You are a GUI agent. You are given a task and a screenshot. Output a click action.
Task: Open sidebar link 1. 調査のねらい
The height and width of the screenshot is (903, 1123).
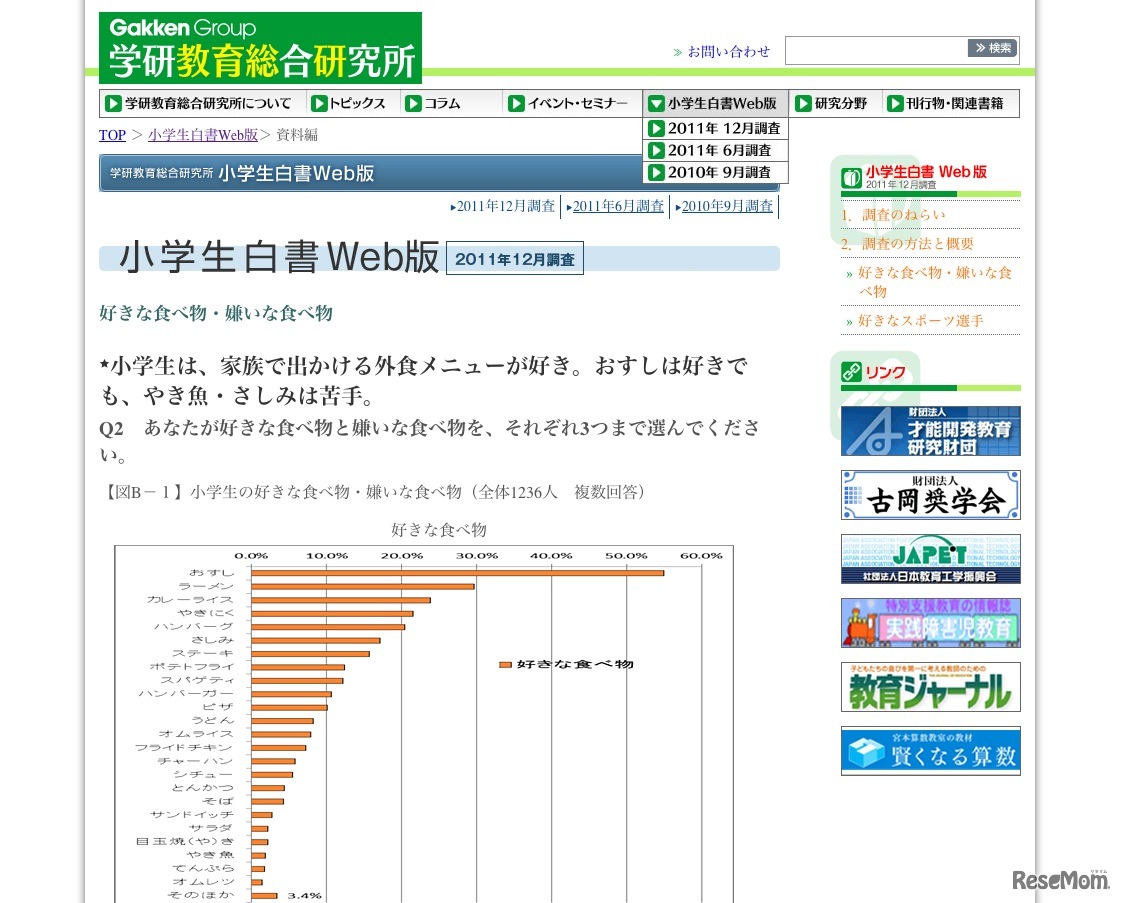(894, 215)
